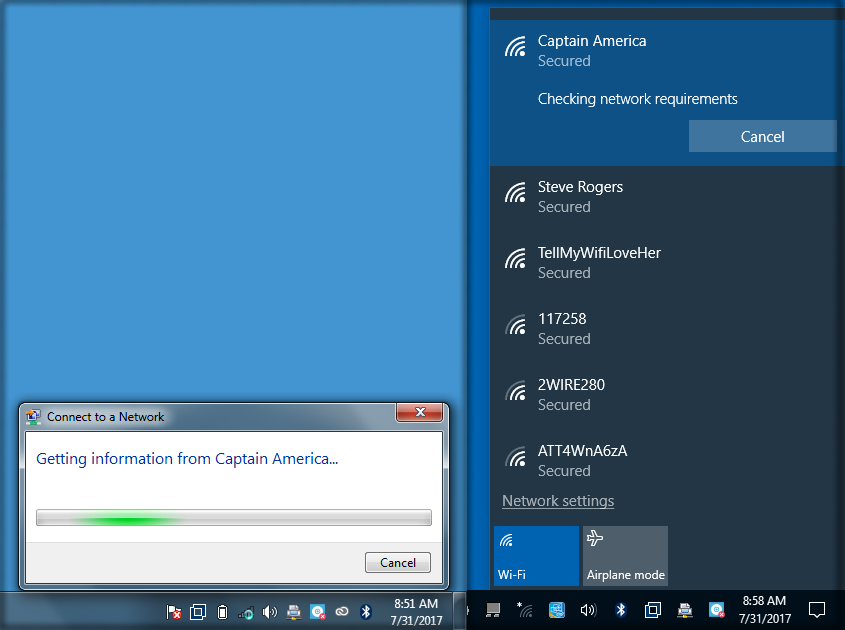Image resolution: width=845 pixels, height=630 pixels.
Task: Cancel connecting under Checking network requirements
Action: click(762, 137)
